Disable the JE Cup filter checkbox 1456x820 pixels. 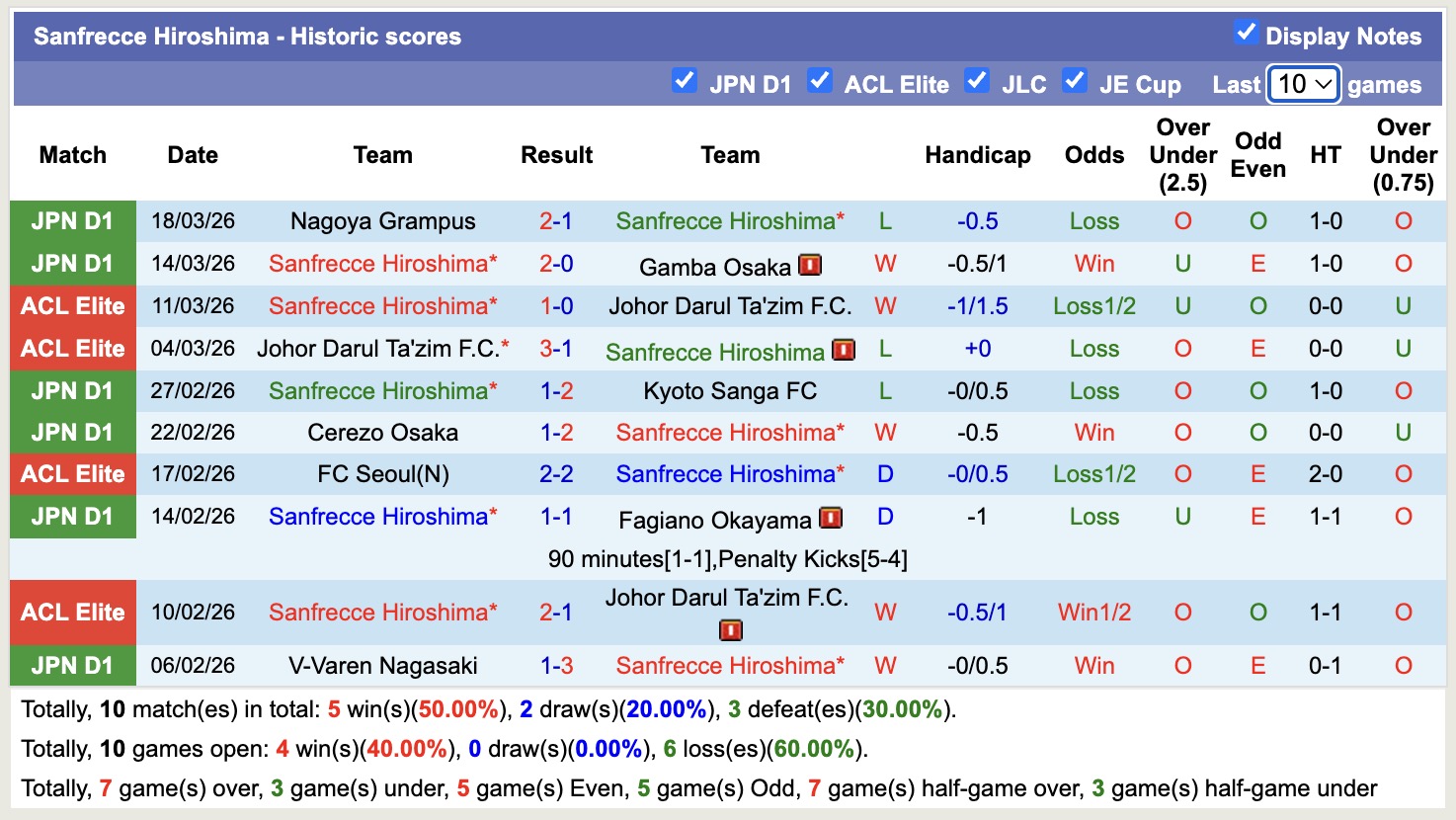[x=1075, y=82]
